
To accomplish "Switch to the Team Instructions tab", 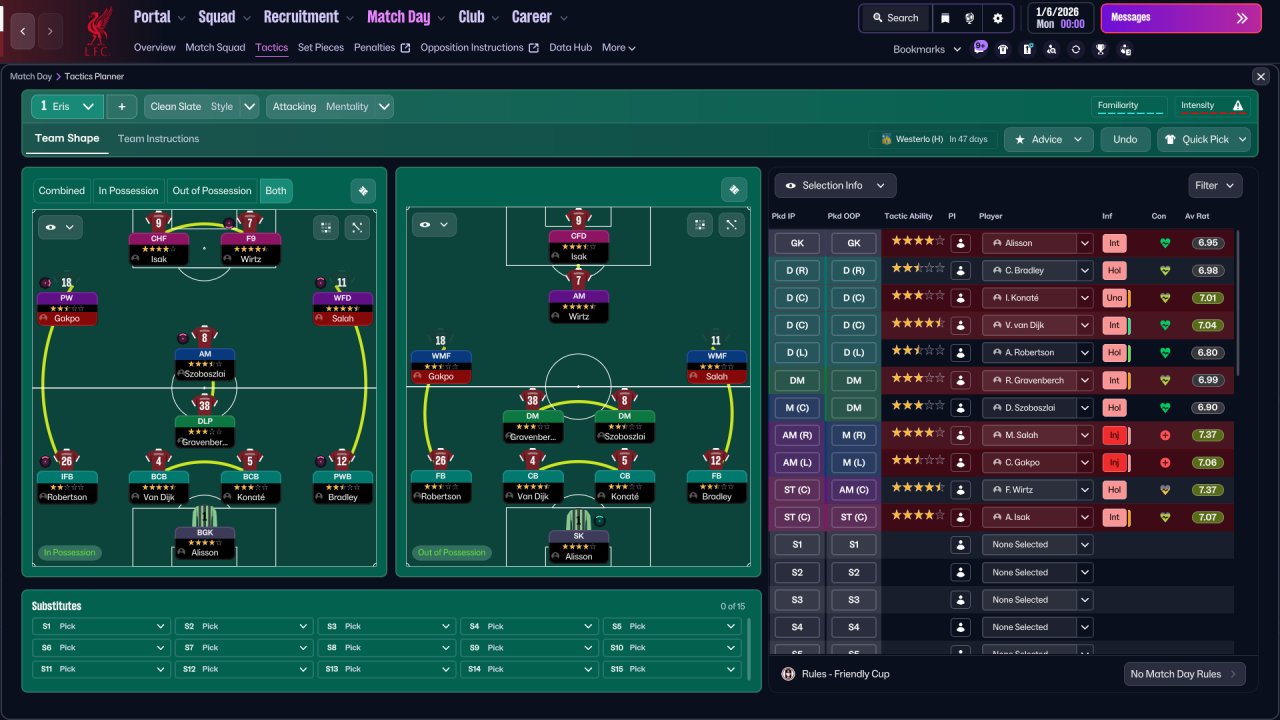I will coord(158,139).
